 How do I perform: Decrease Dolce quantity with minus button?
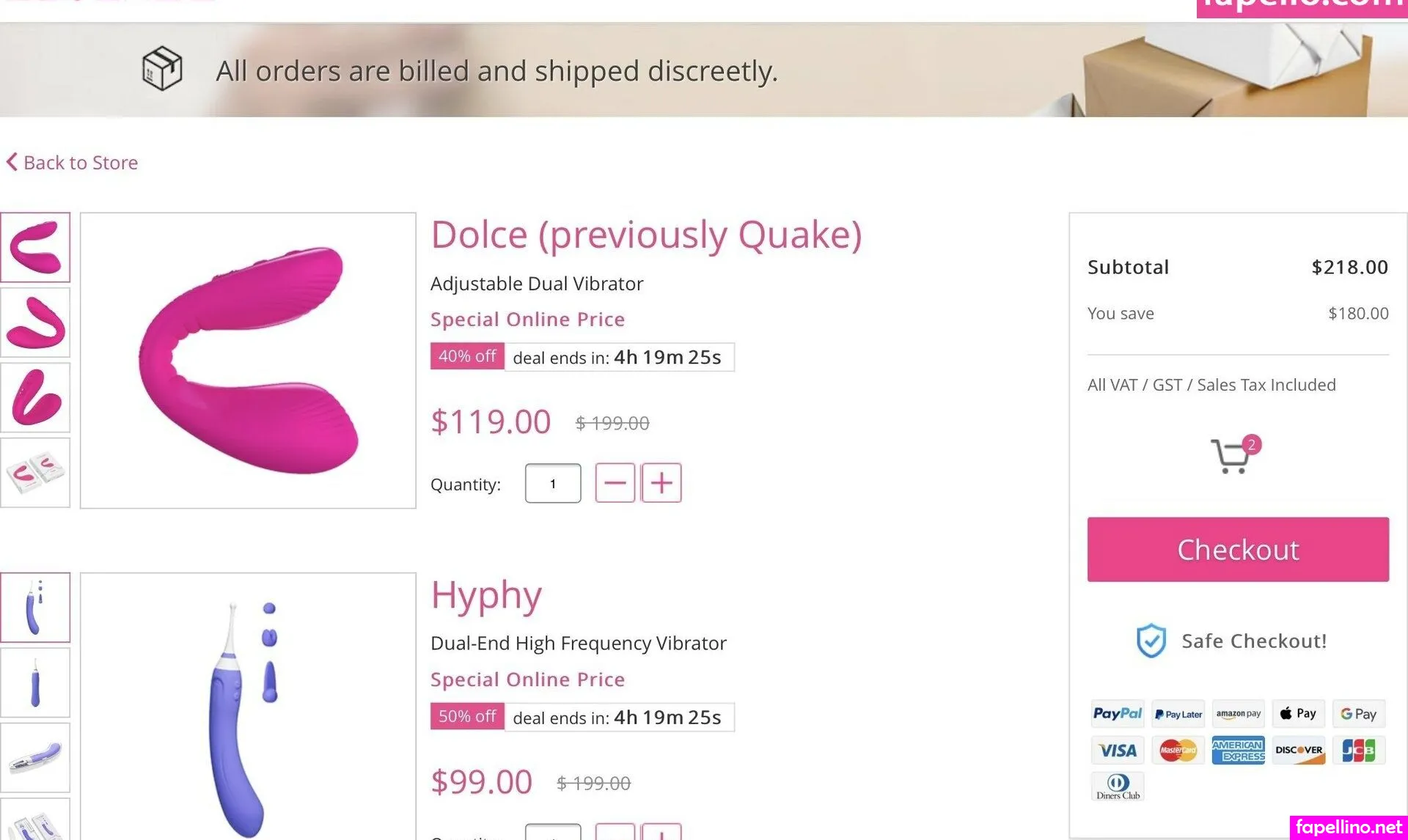tap(615, 483)
